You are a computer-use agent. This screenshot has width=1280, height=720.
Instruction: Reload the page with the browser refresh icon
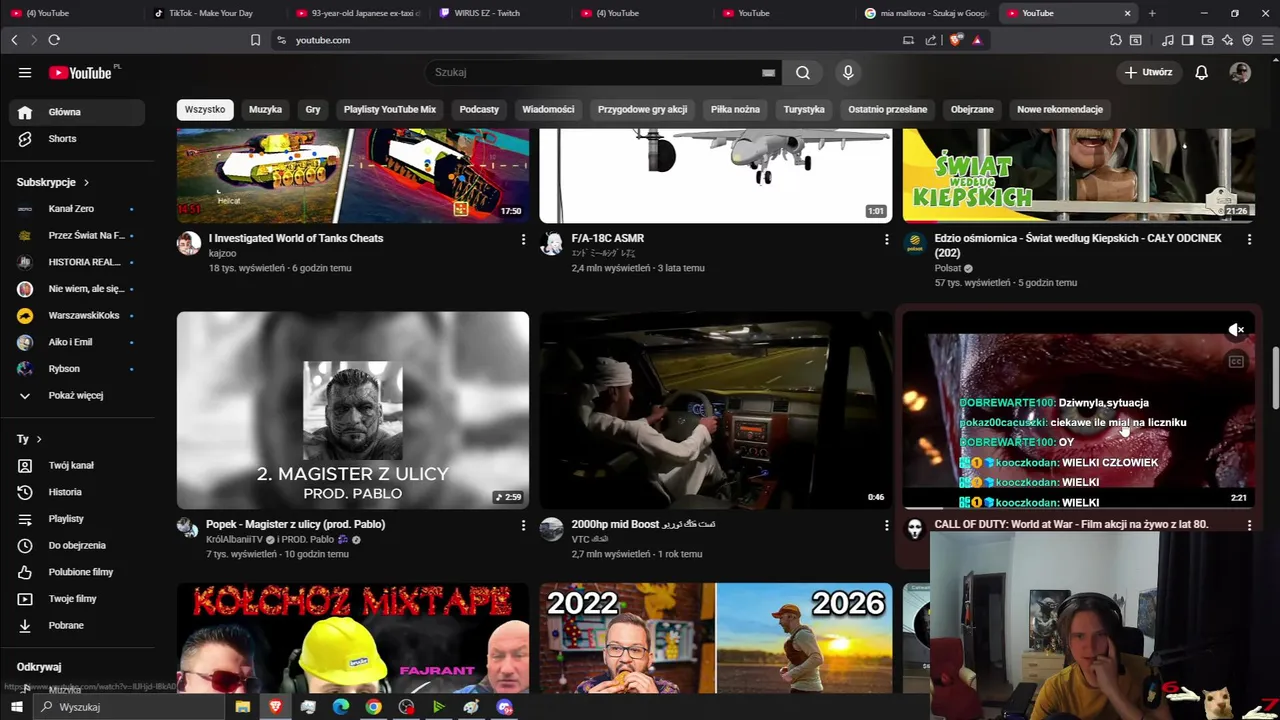pos(54,40)
